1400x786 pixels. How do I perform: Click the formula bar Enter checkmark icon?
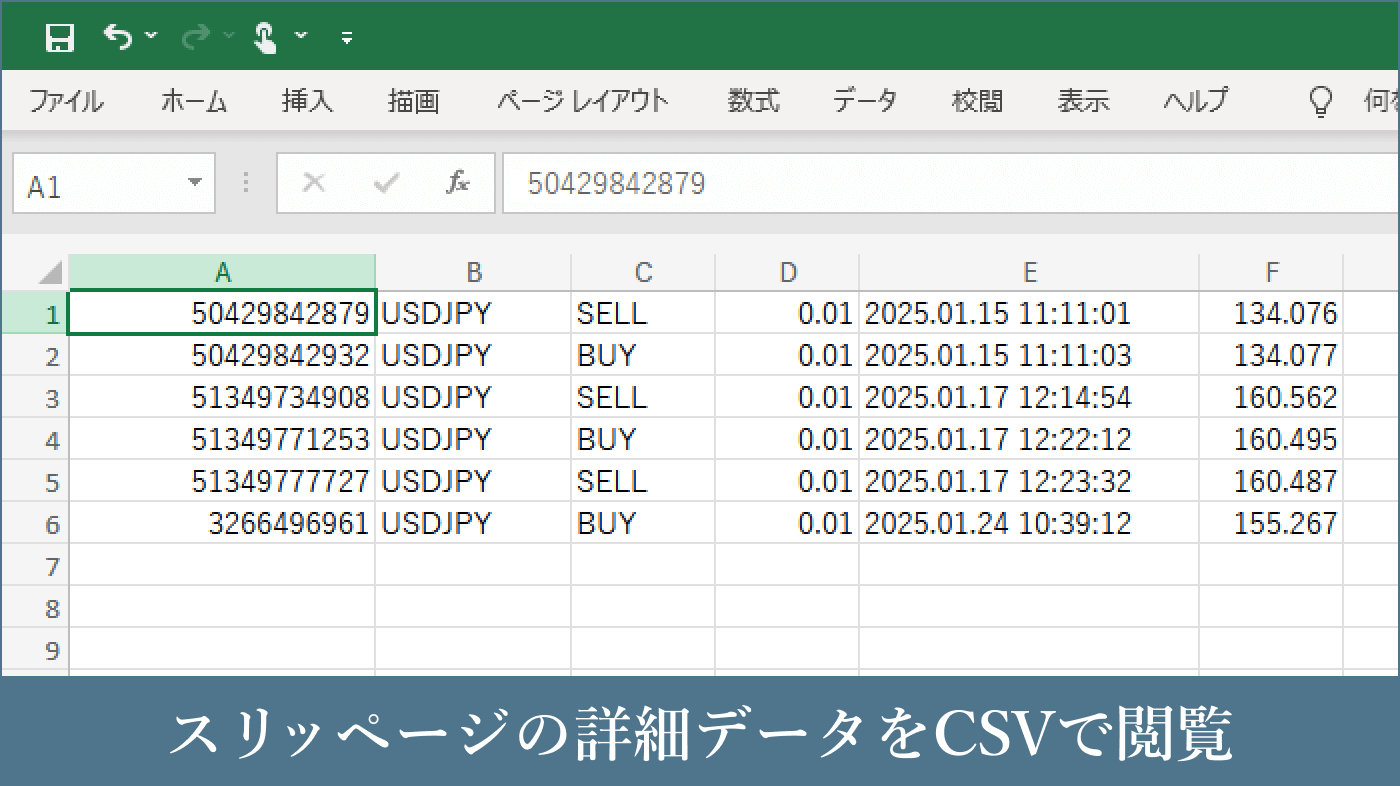click(386, 182)
